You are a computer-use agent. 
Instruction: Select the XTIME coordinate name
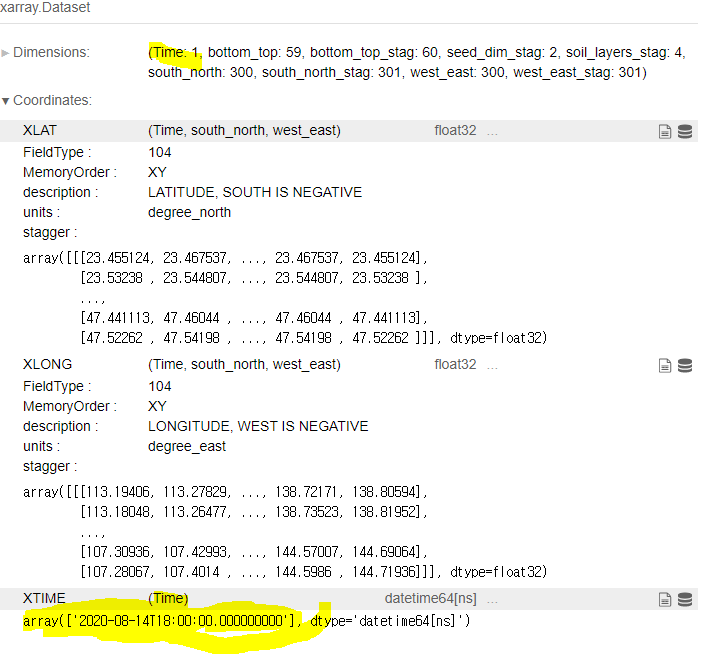point(44,599)
